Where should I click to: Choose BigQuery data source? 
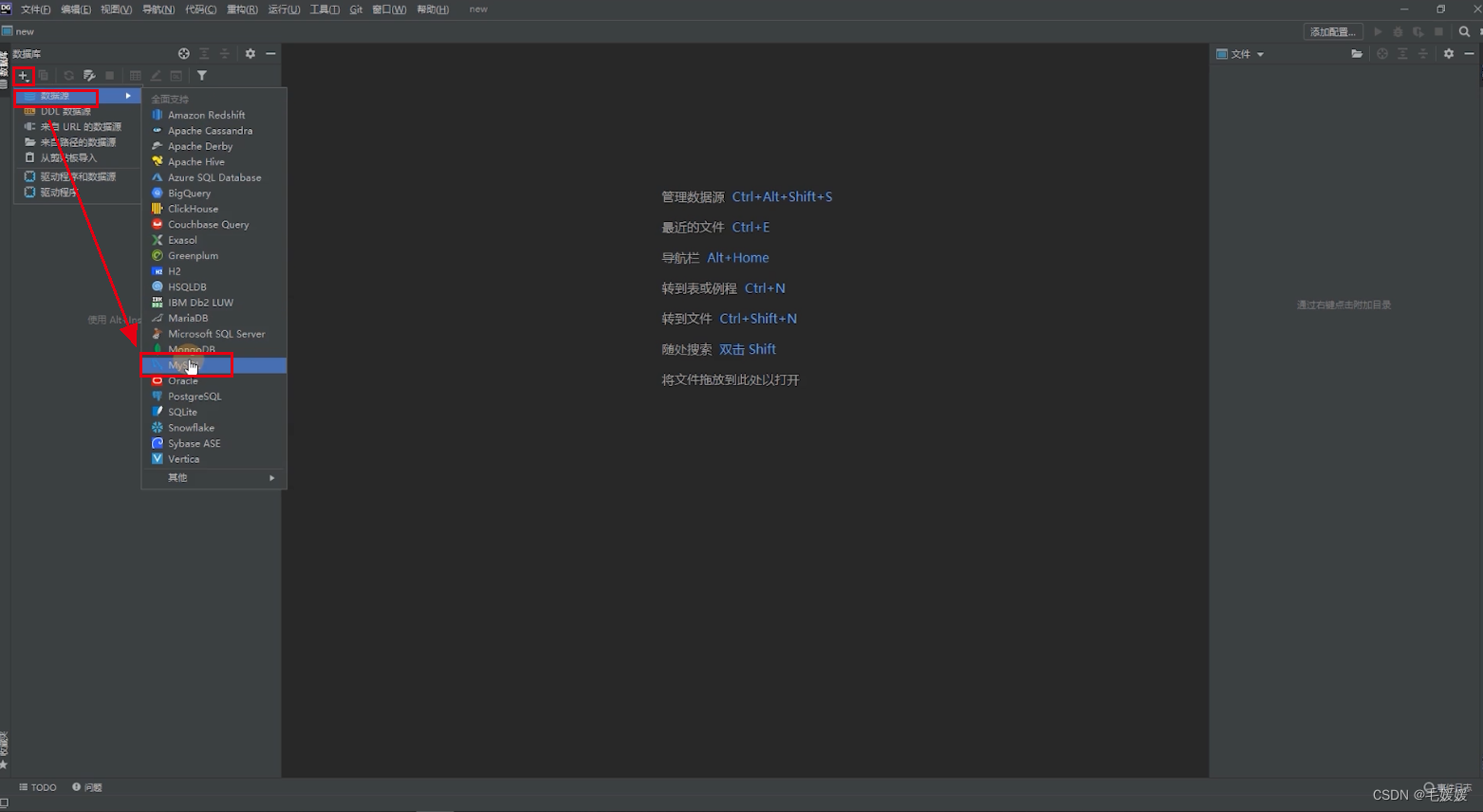point(214,194)
